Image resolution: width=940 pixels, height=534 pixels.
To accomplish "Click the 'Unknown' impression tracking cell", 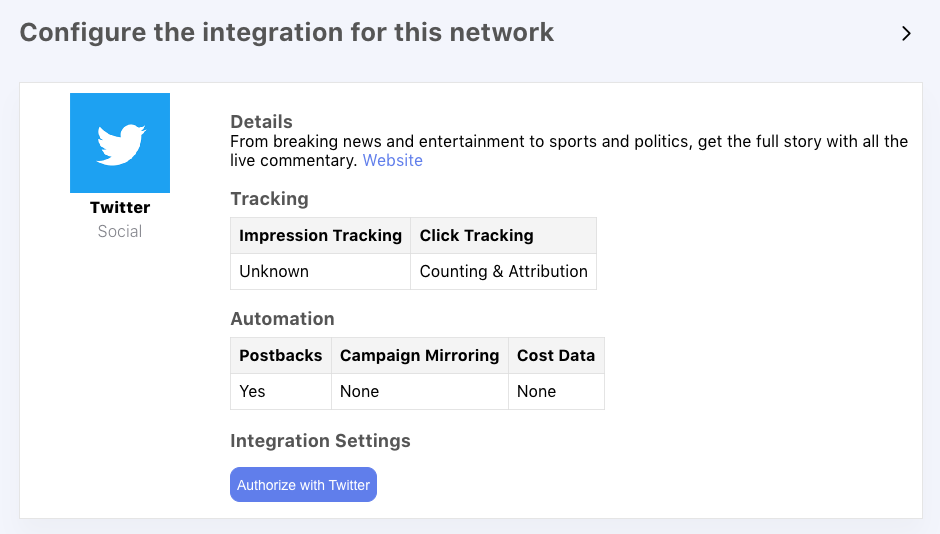I will click(x=321, y=271).
